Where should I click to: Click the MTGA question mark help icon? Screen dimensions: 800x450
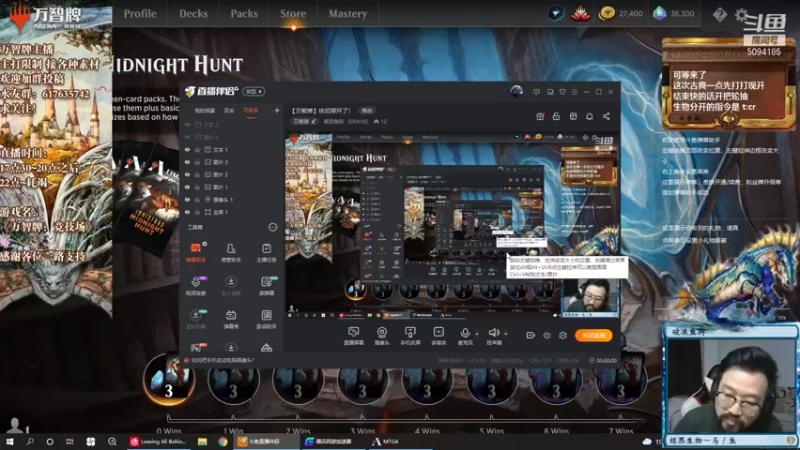[x=719, y=15]
